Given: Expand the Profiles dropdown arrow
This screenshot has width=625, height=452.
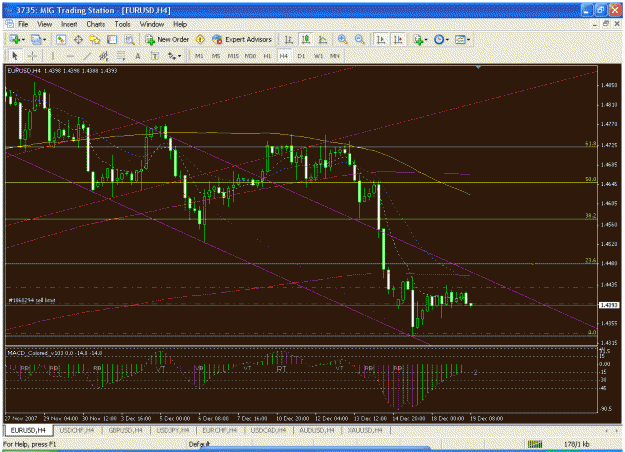Looking at the screenshot, I should click(x=45, y=40).
